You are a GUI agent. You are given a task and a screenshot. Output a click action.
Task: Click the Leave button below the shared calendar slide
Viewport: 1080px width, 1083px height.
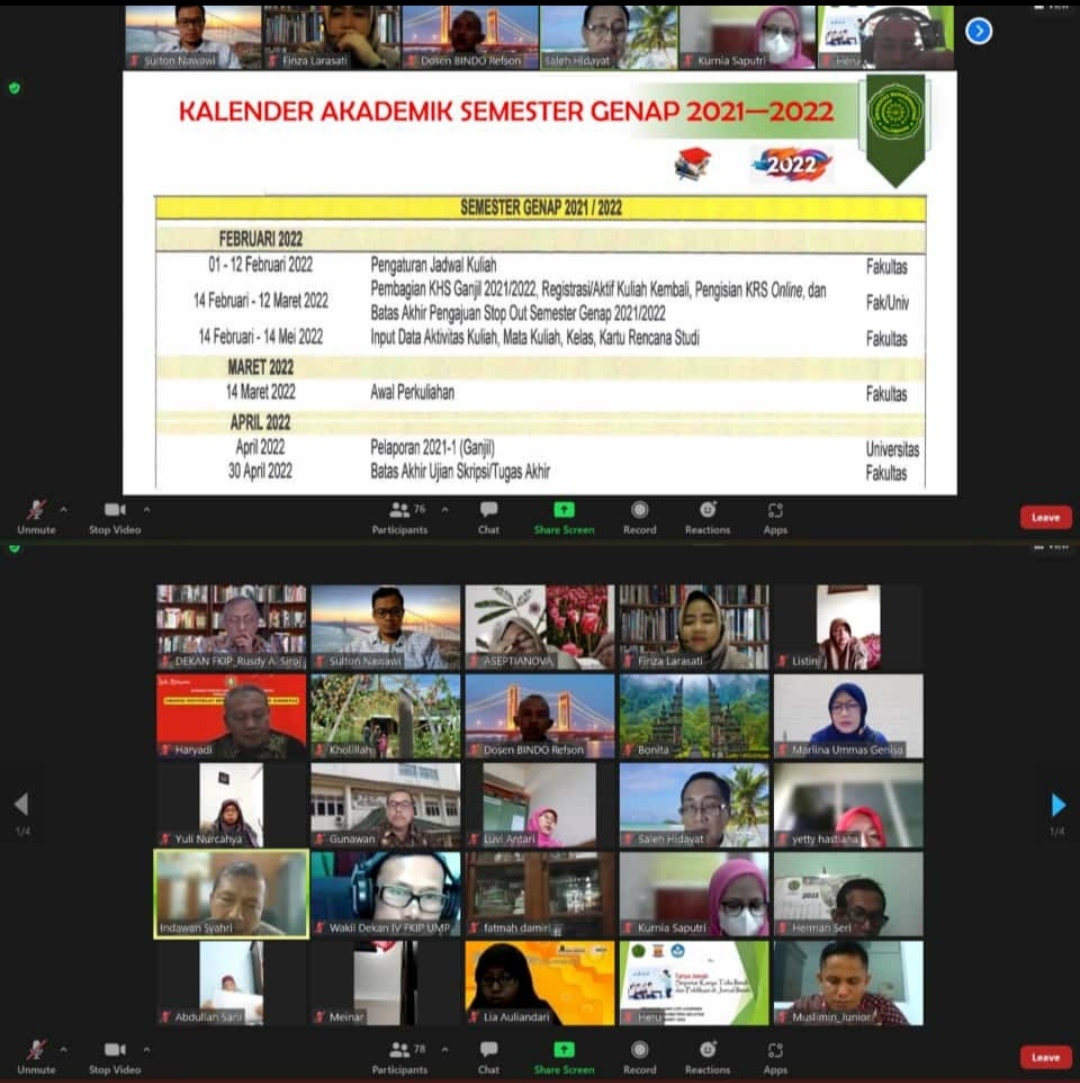[1045, 517]
